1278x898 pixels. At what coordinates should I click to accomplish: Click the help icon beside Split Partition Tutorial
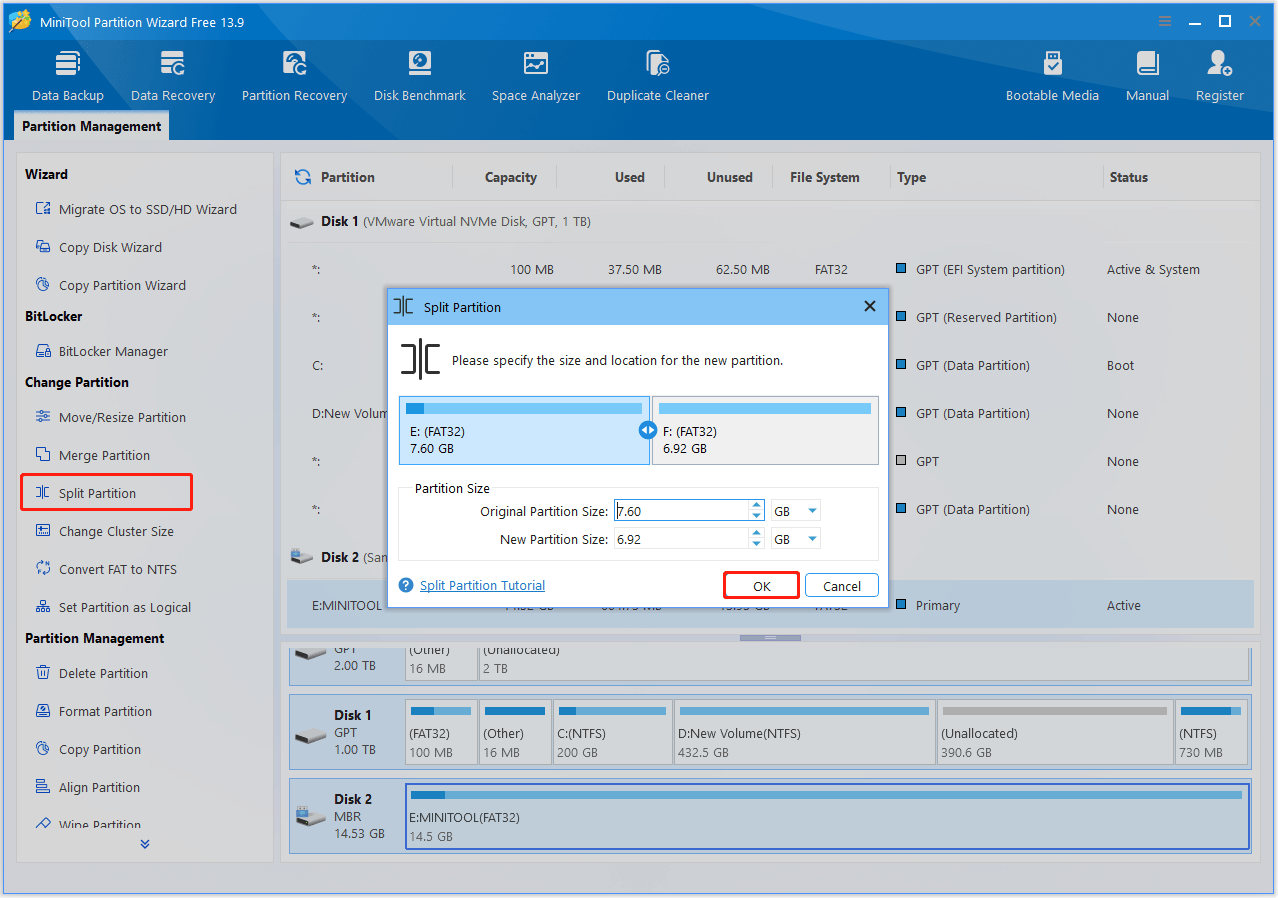pos(406,585)
